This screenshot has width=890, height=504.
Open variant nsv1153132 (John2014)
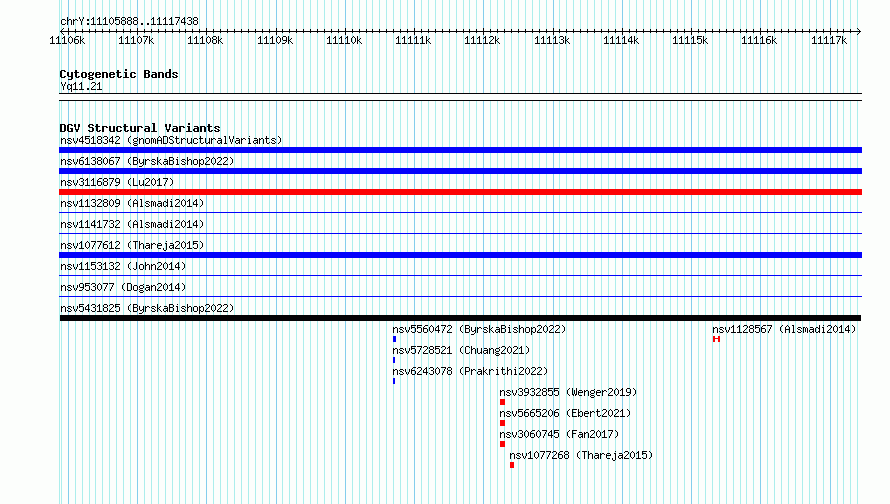coord(123,266)
